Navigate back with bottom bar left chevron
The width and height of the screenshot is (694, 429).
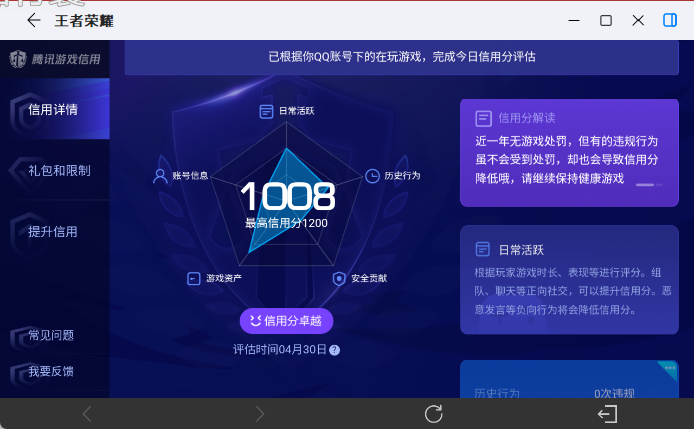pyautogui.click(x=87, y=414)
